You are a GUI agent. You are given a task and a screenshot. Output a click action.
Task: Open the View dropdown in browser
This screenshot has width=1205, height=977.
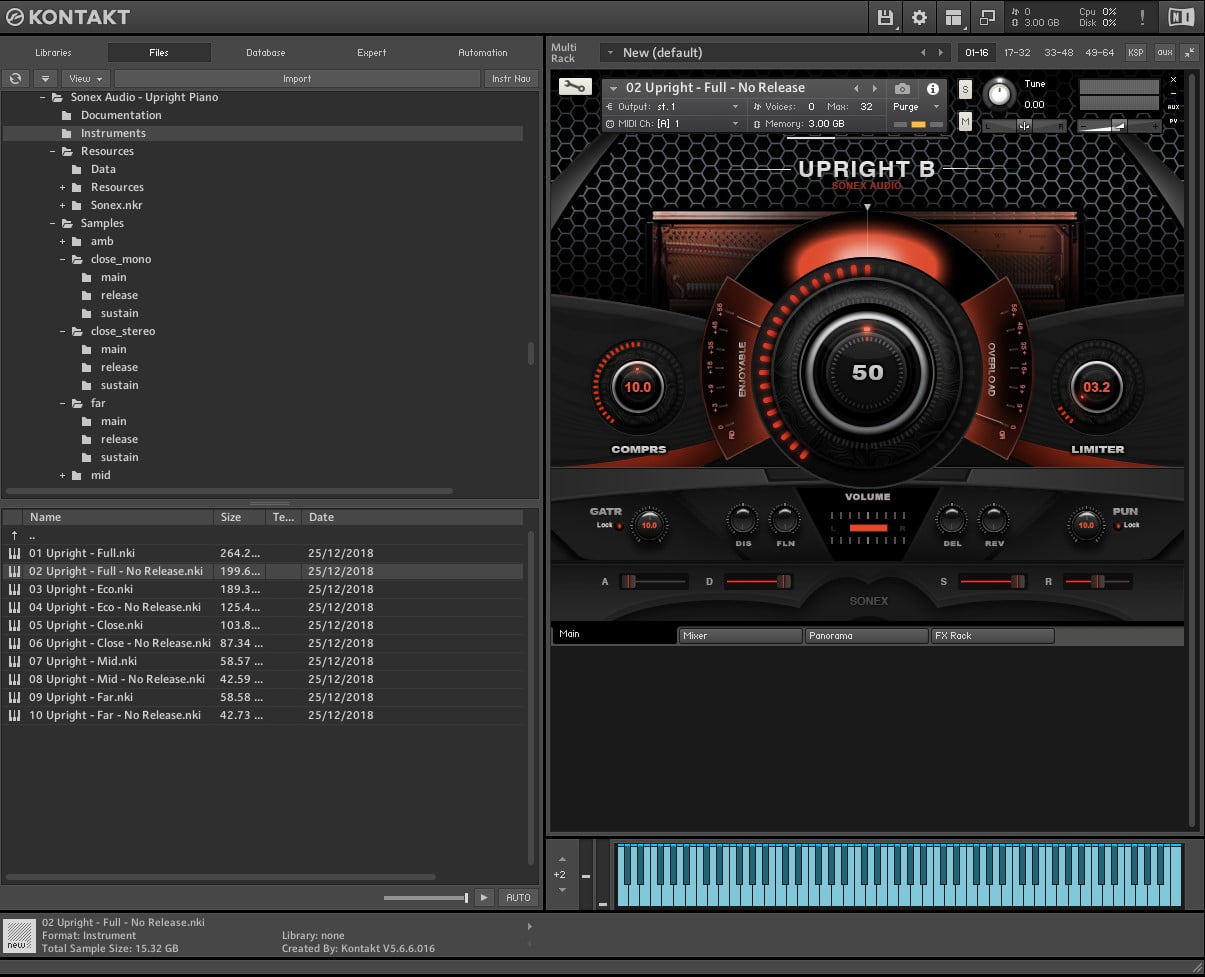86,78
